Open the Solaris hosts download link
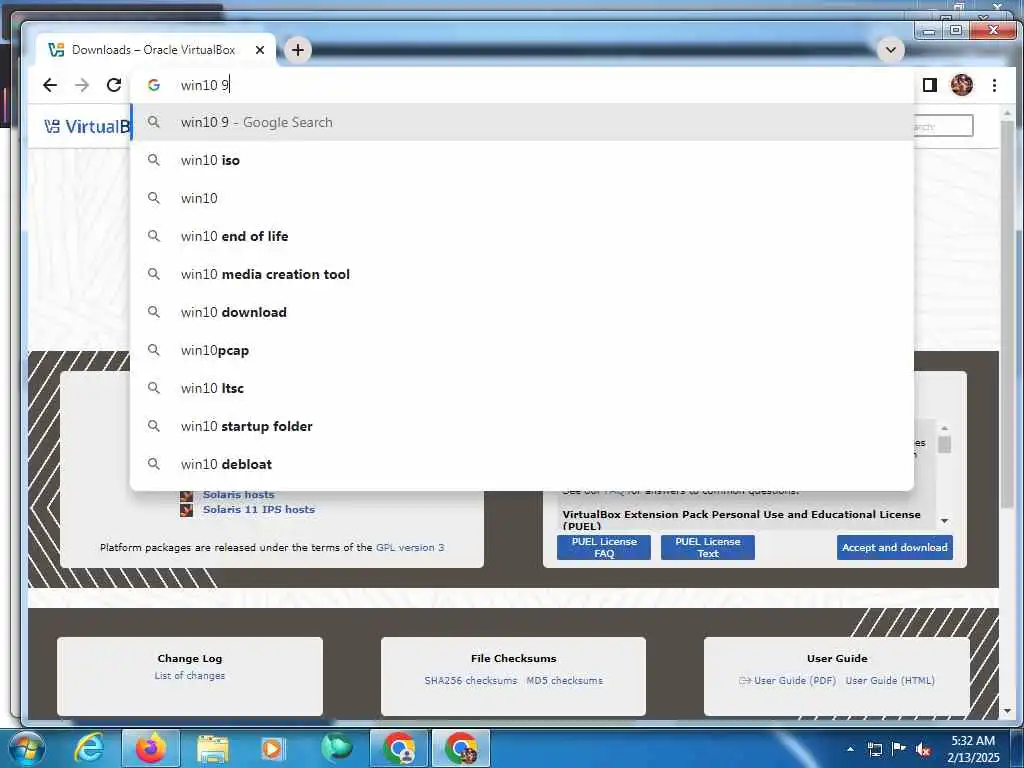This screenshot has height=768, width=1024. [238, 494]
